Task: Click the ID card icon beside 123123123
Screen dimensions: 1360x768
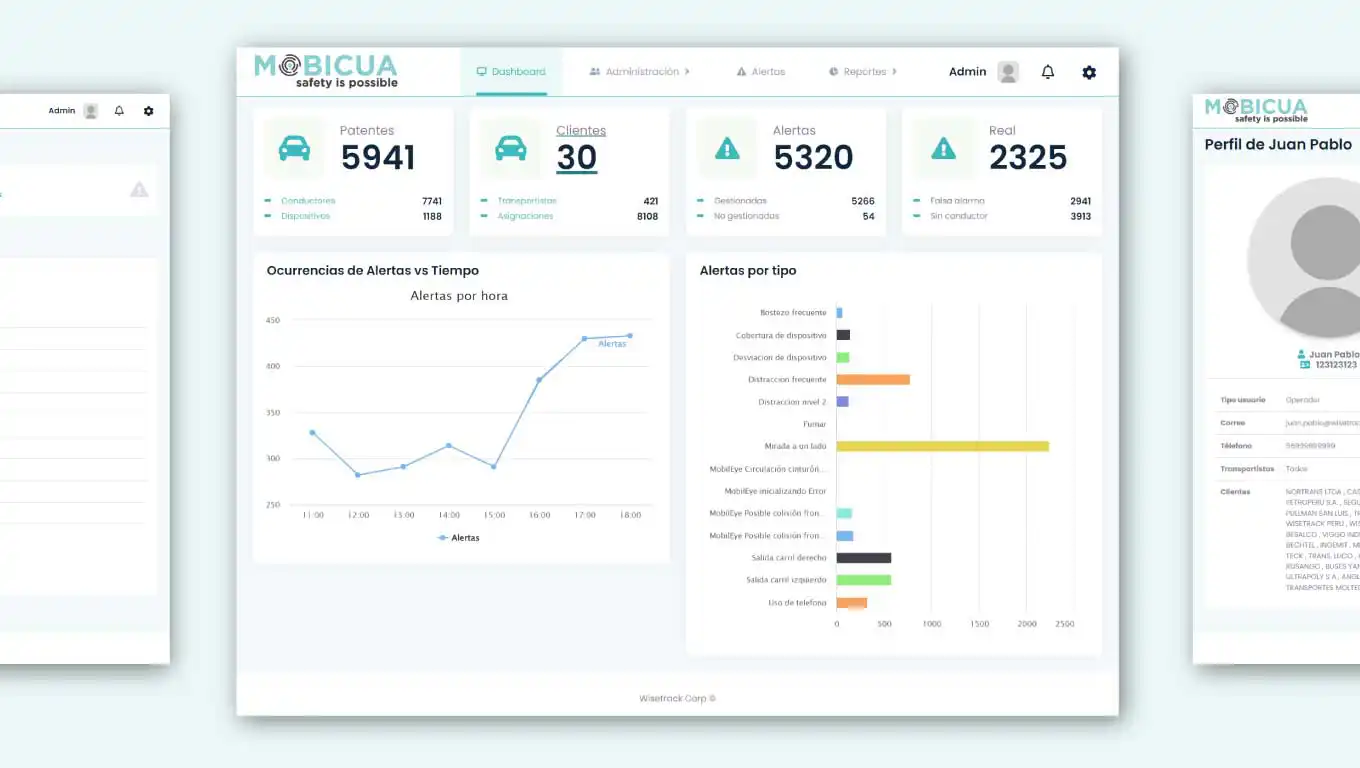Action: pos(1305,365)
